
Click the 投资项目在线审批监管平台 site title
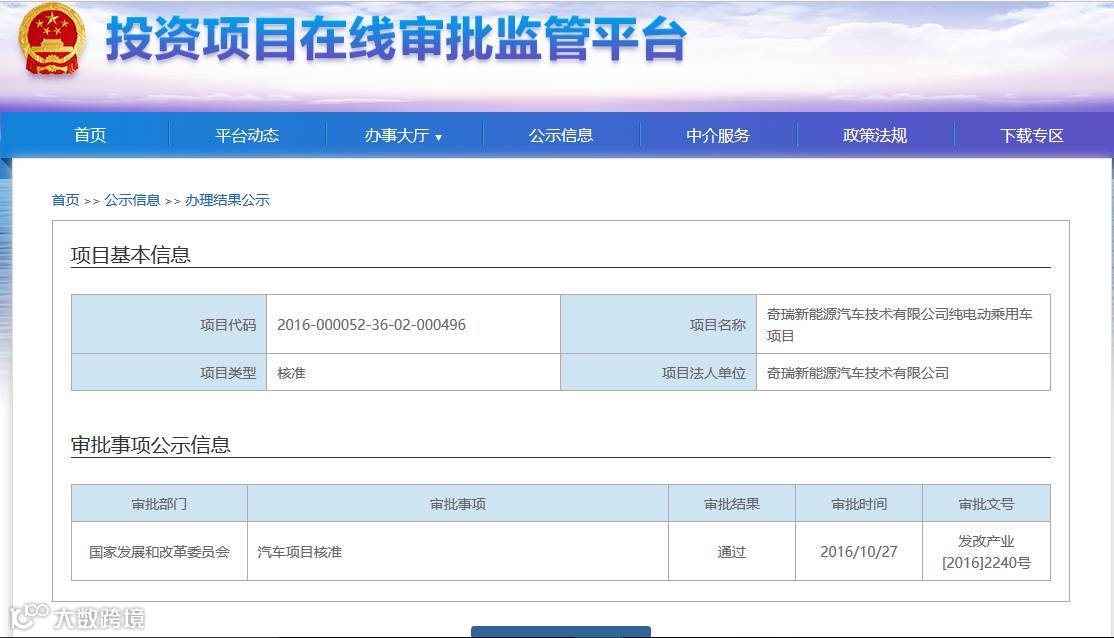tap(396, 38)
